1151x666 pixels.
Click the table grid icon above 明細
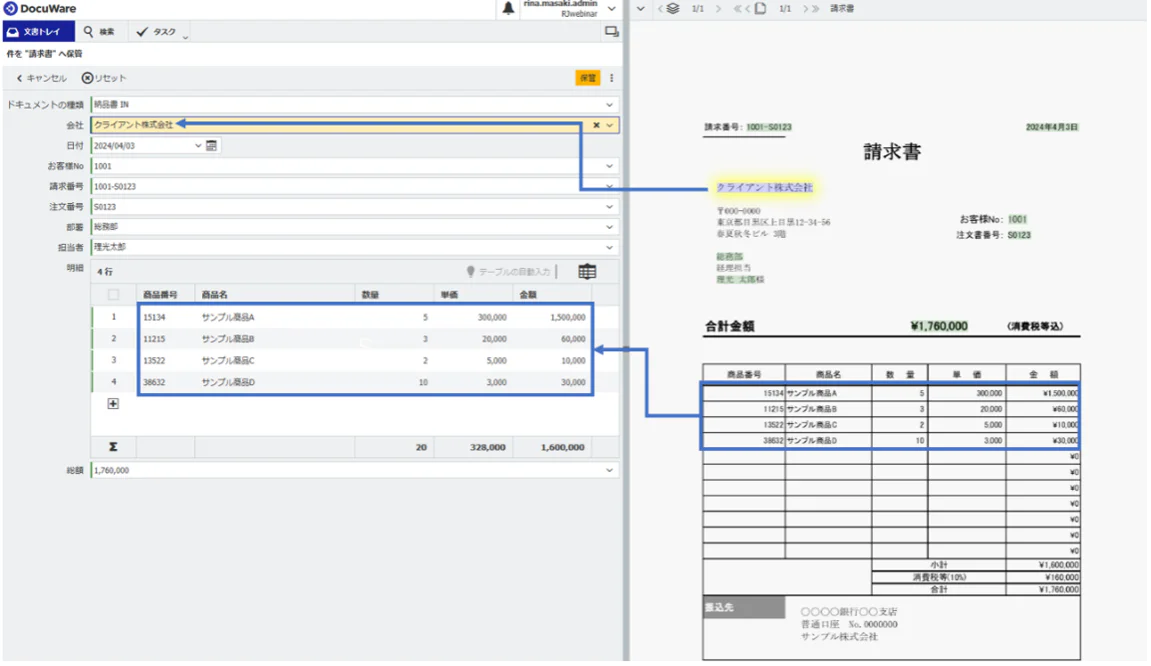587,271
